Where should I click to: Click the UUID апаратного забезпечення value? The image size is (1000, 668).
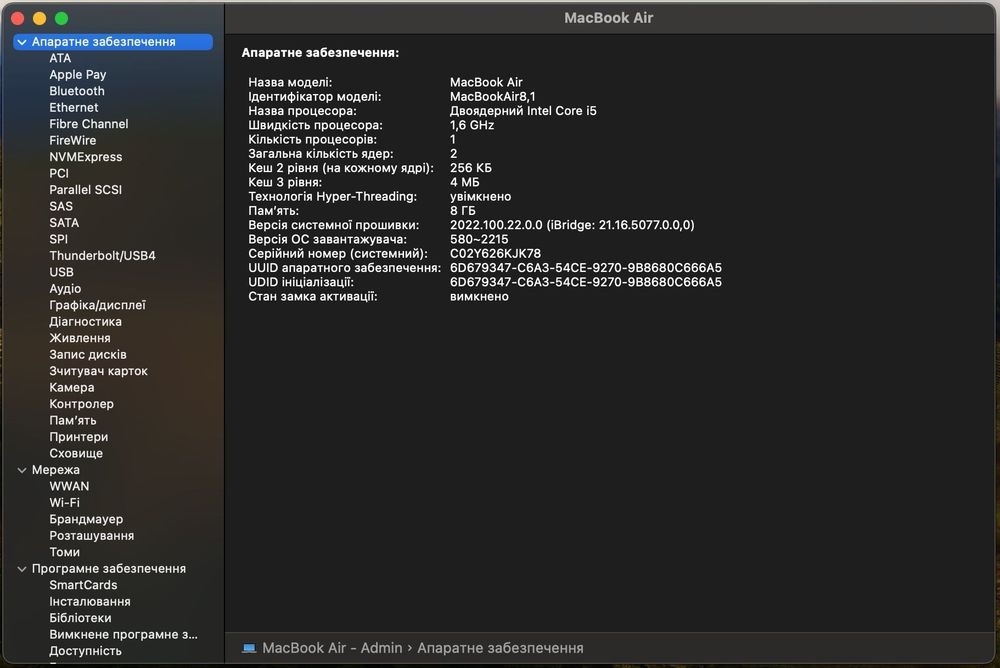[586, 268]
